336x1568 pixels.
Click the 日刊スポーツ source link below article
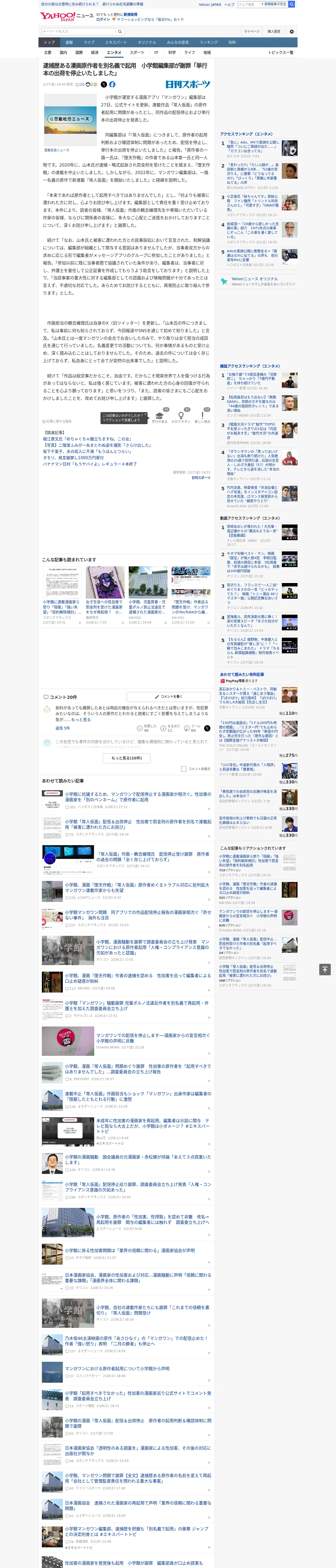tap(201, 478)
